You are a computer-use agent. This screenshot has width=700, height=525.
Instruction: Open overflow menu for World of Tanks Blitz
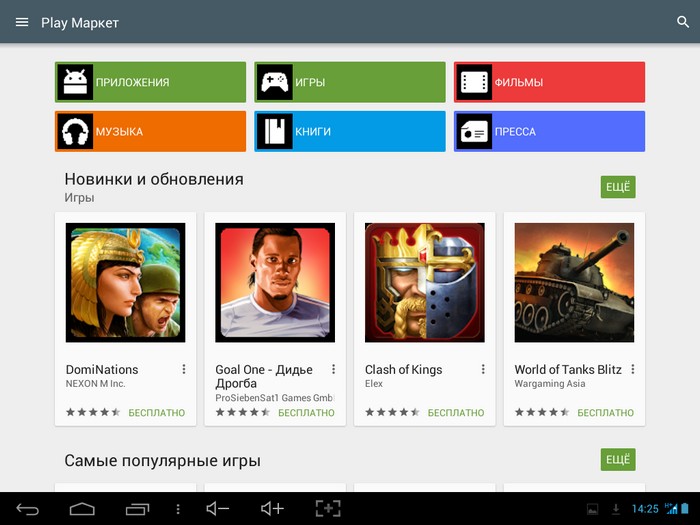coord(633,369)
